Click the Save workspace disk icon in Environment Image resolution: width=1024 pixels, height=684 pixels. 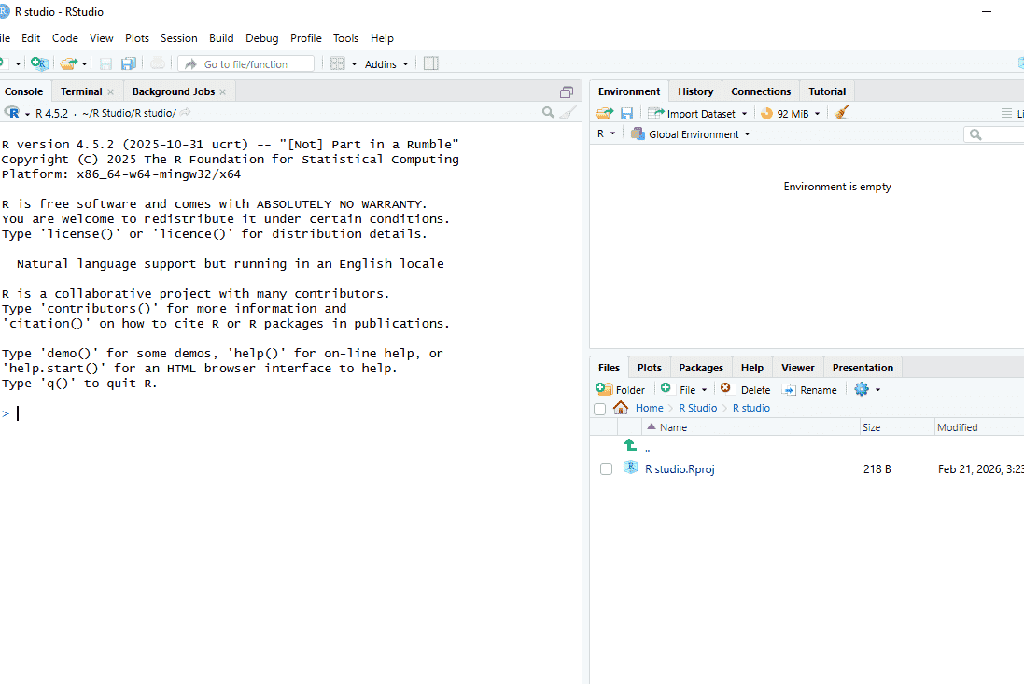[627, 113]
